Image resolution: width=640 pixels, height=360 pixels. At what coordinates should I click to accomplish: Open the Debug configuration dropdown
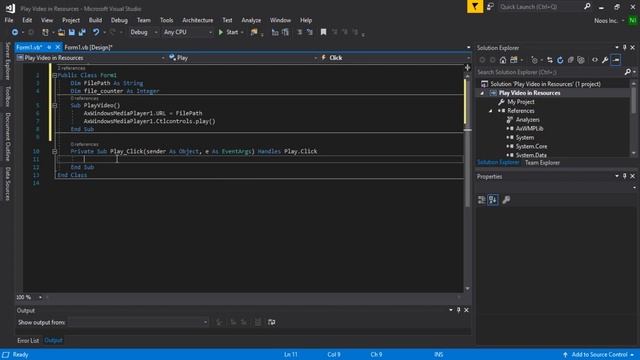click(144, 32)
